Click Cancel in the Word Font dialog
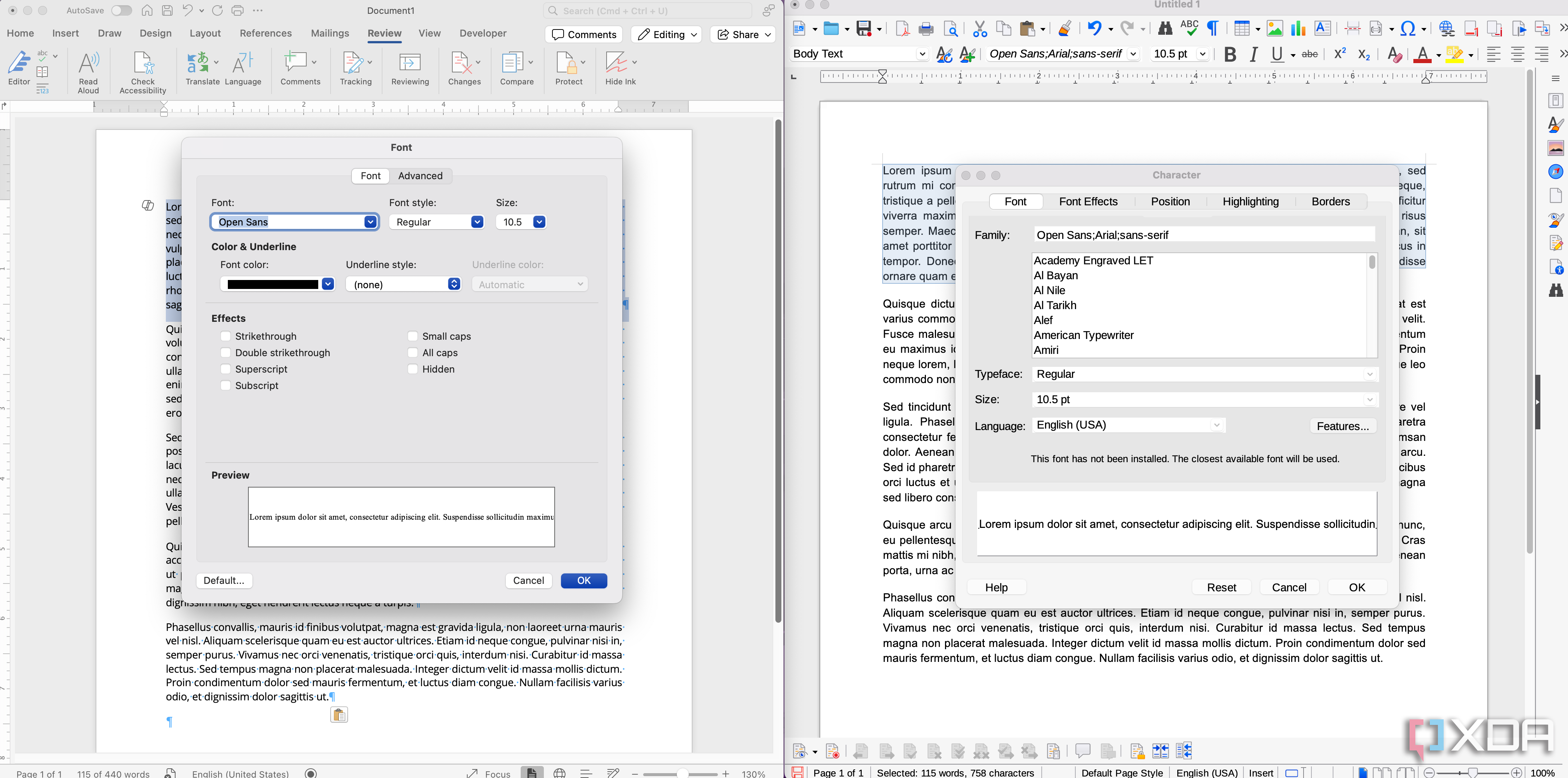 pyautogui.click(x=529, y=580)
